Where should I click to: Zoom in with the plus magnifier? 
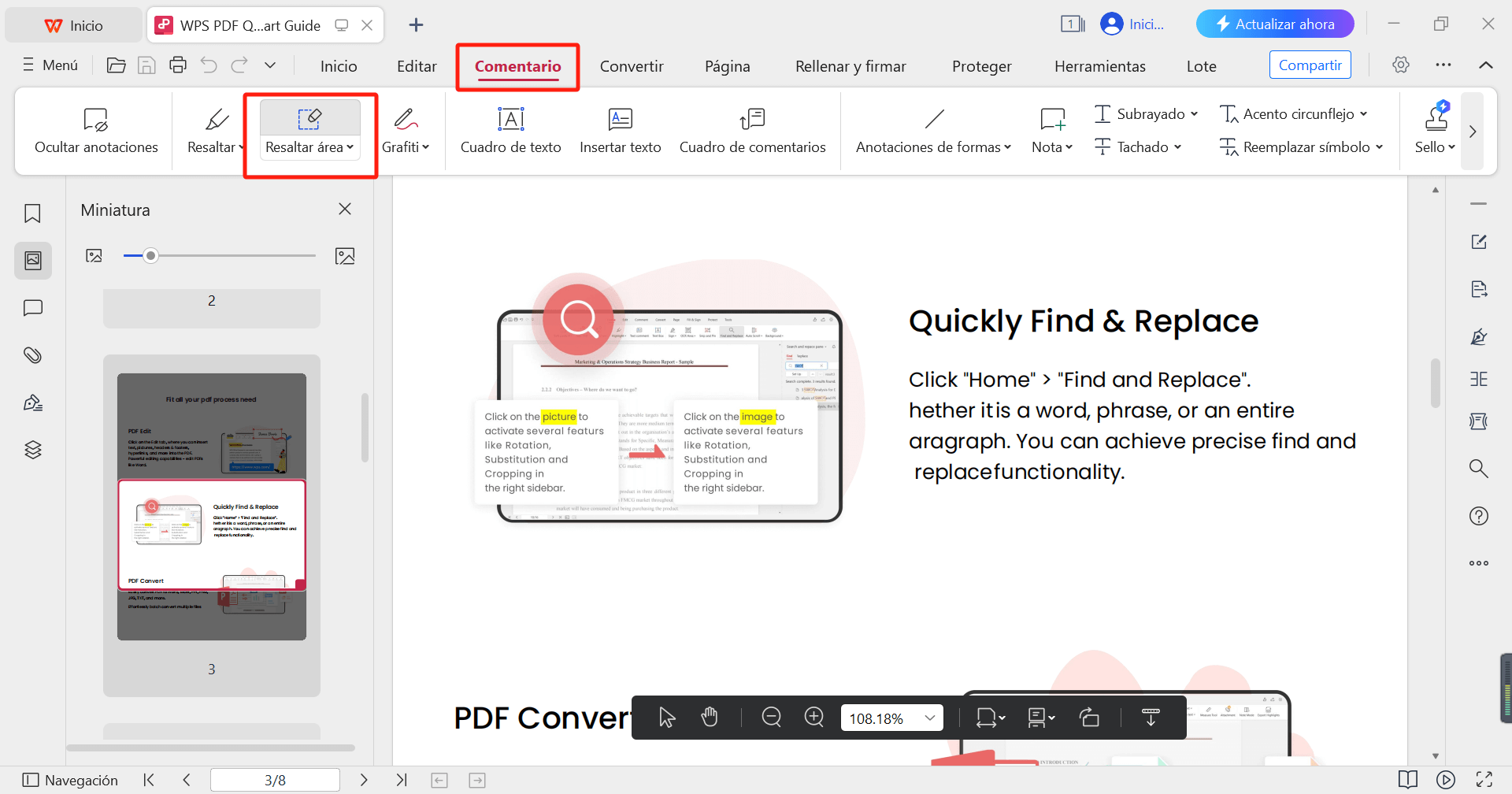(x=814, y=718)
